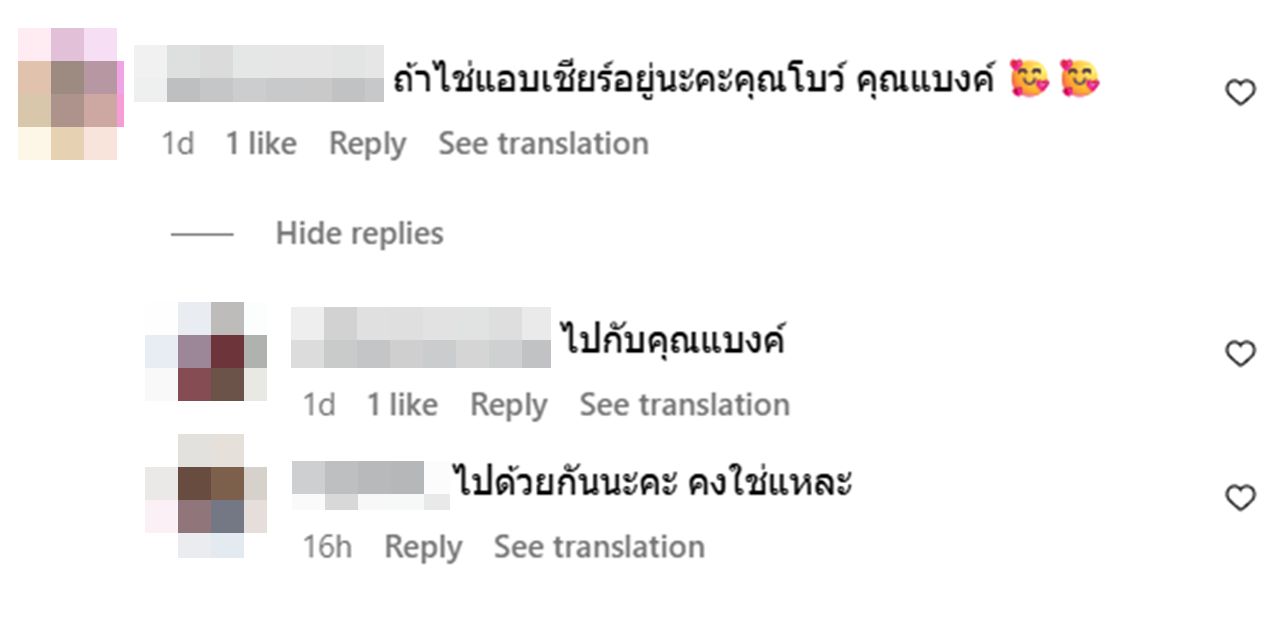Open the blurred username on the top comment

[259, 74]
